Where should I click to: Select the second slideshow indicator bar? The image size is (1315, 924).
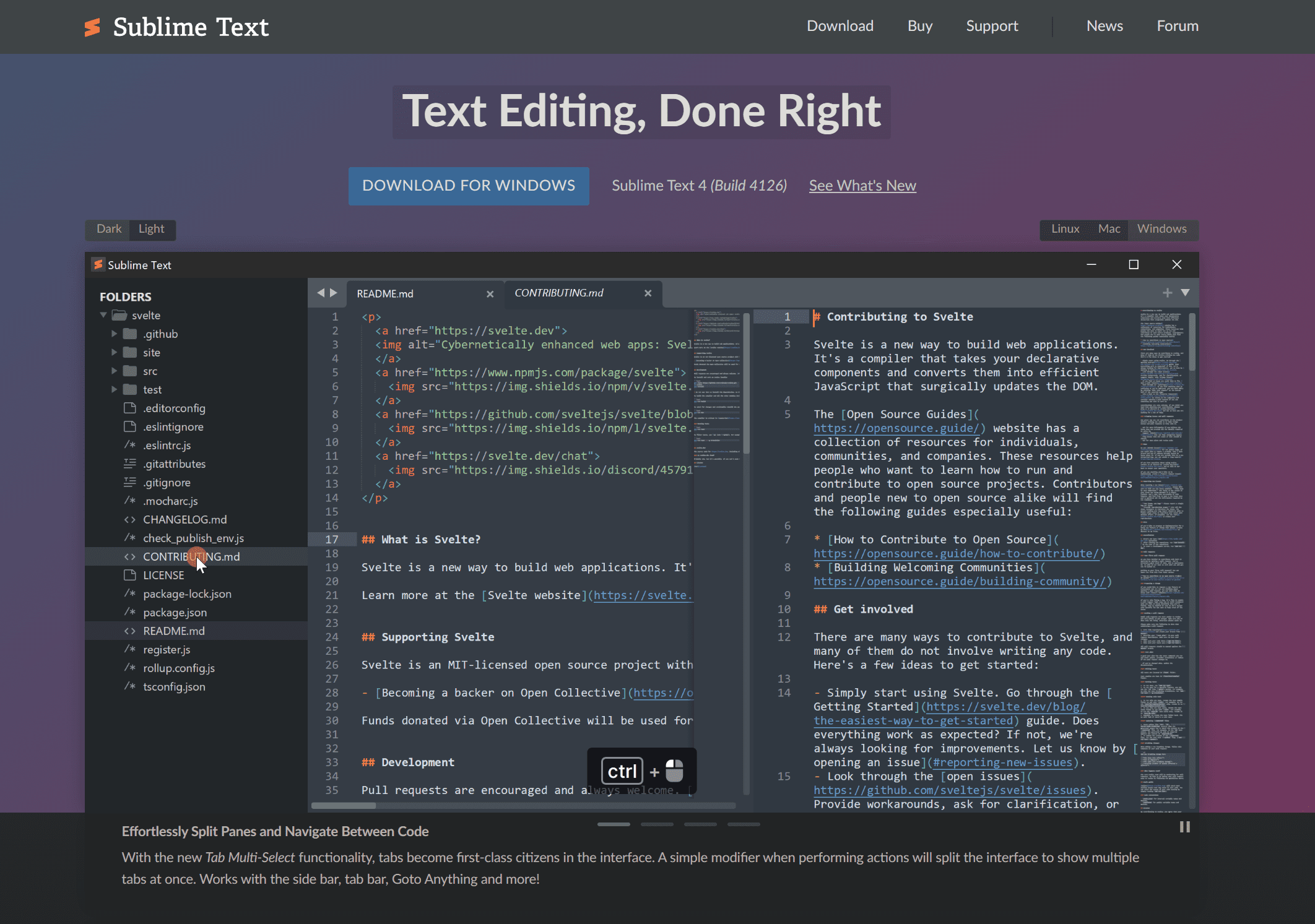pyautogui.click(x=657, y=824)
